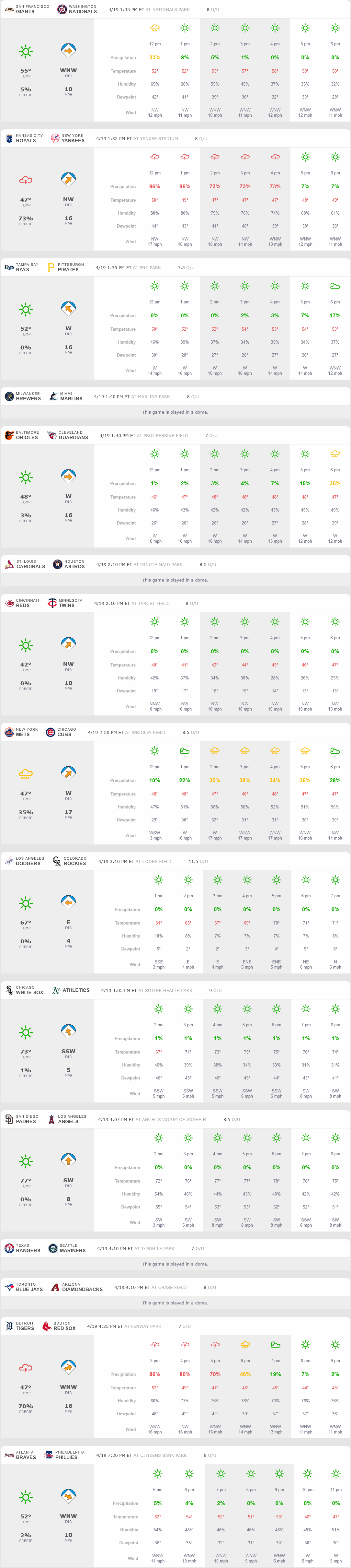351x1568 pixels.
Task: Click the Colorado Rockies logo
Action: [x=57, y=861]
